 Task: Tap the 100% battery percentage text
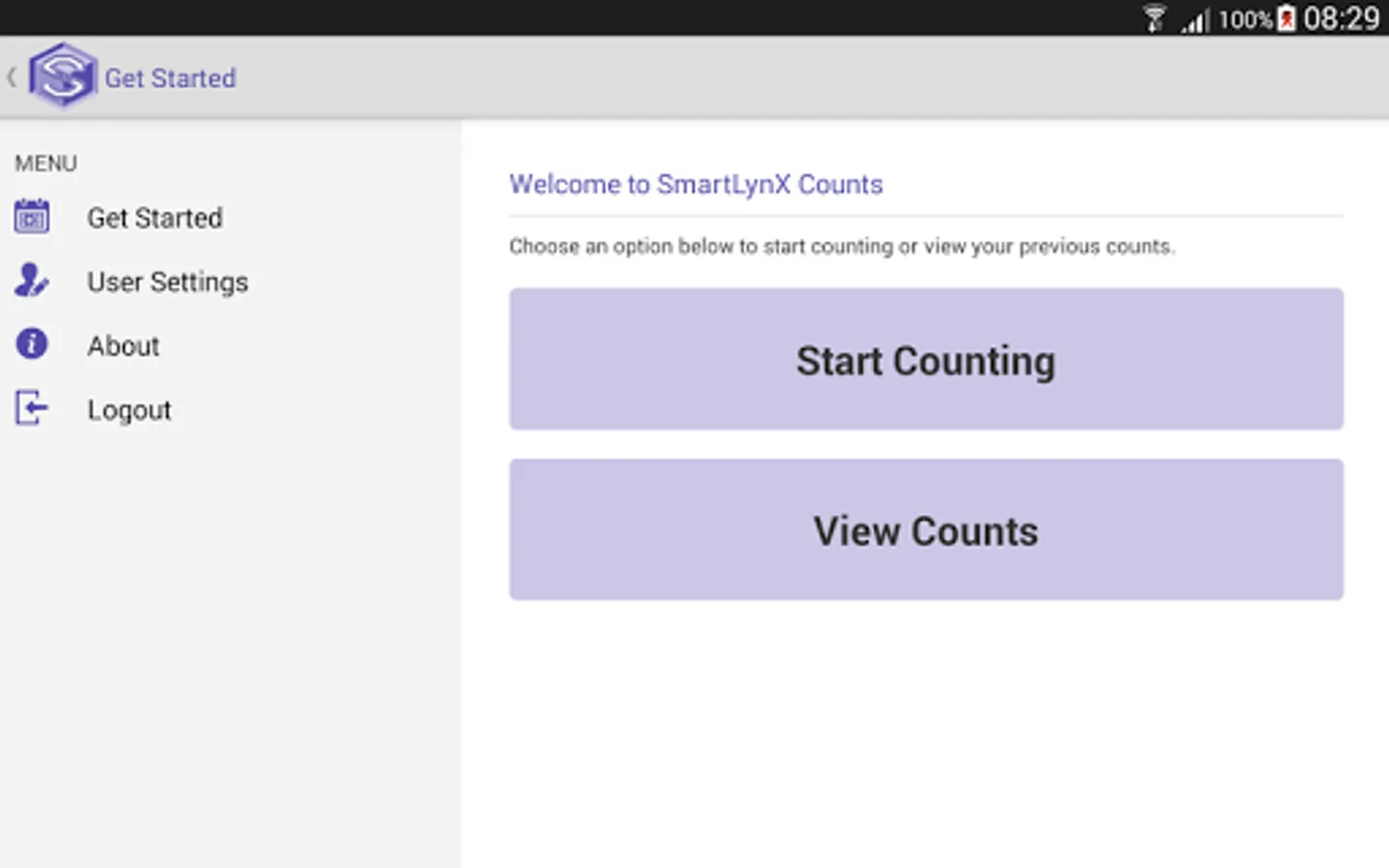tap(1245, 19)
